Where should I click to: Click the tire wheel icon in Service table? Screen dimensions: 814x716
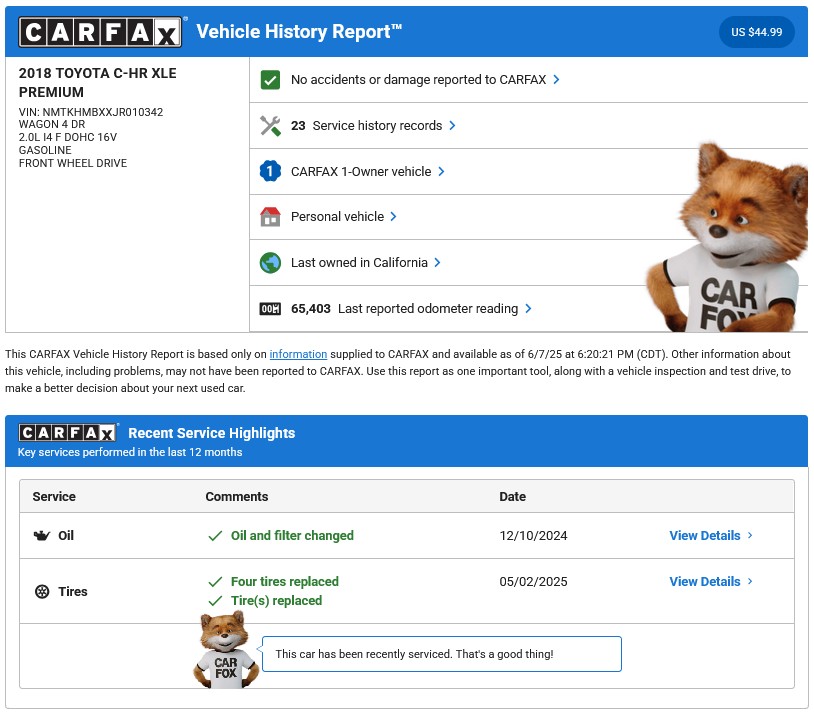click(x=42, y=591)
